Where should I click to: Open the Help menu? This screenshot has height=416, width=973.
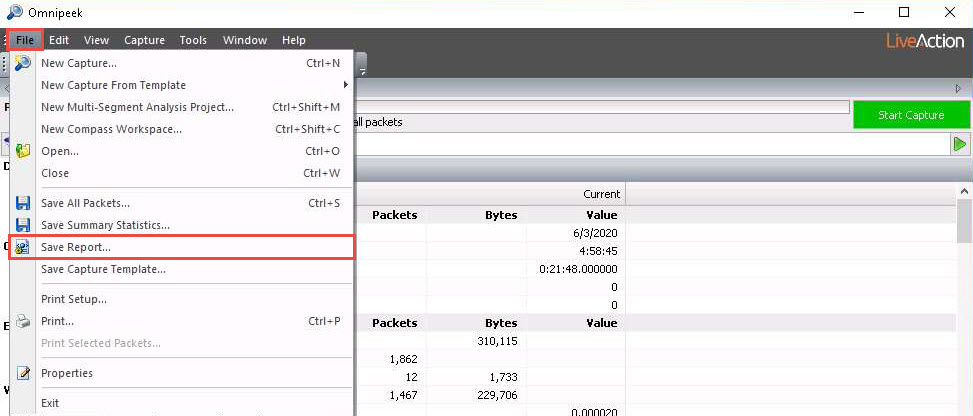(294, 40)
